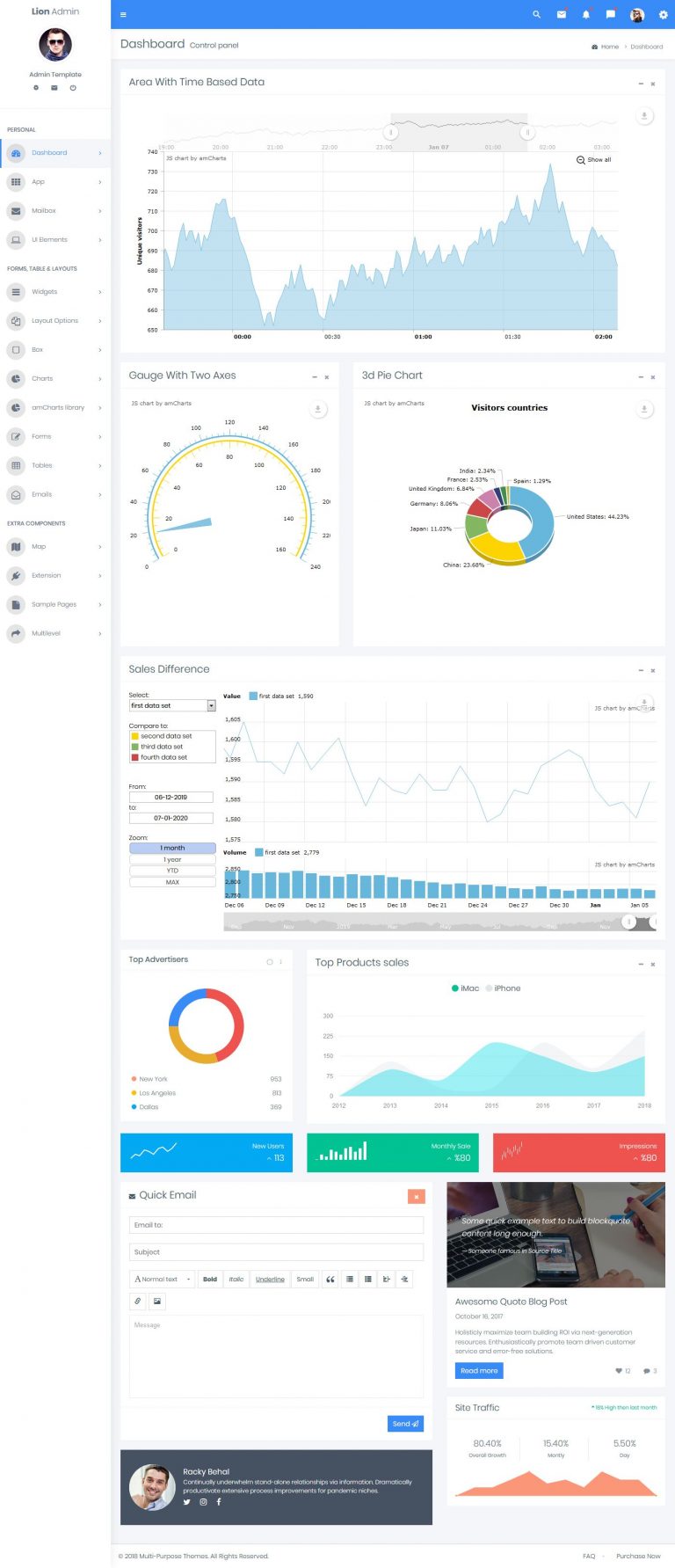Insert unordered list in Quick Email toolbar
This screenshot has height=1568, width=675.
tap(350, 1279)
